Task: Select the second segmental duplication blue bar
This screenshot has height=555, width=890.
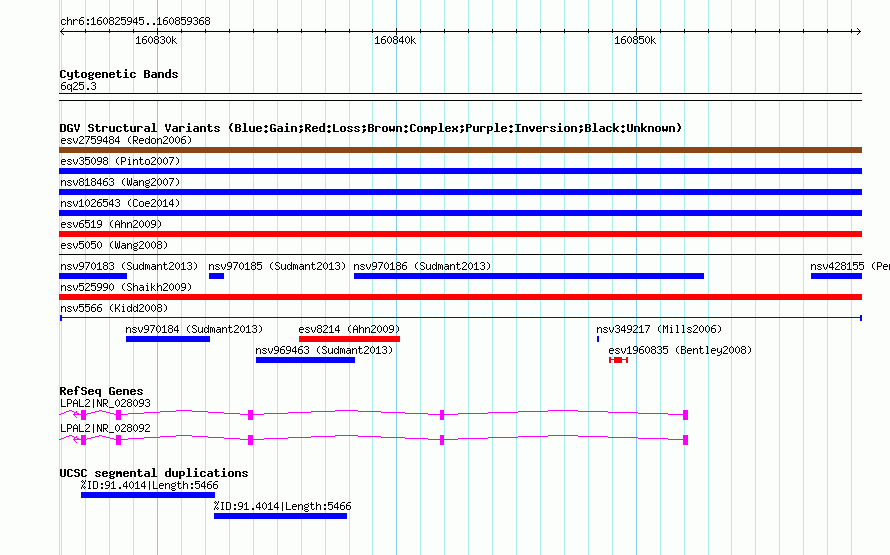Action: click(x=280, y=516)
